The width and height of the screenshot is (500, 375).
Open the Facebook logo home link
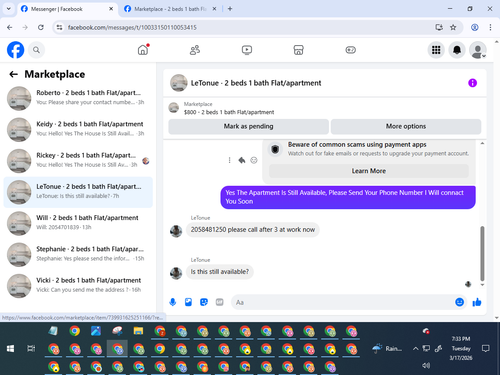click(15, 50)
